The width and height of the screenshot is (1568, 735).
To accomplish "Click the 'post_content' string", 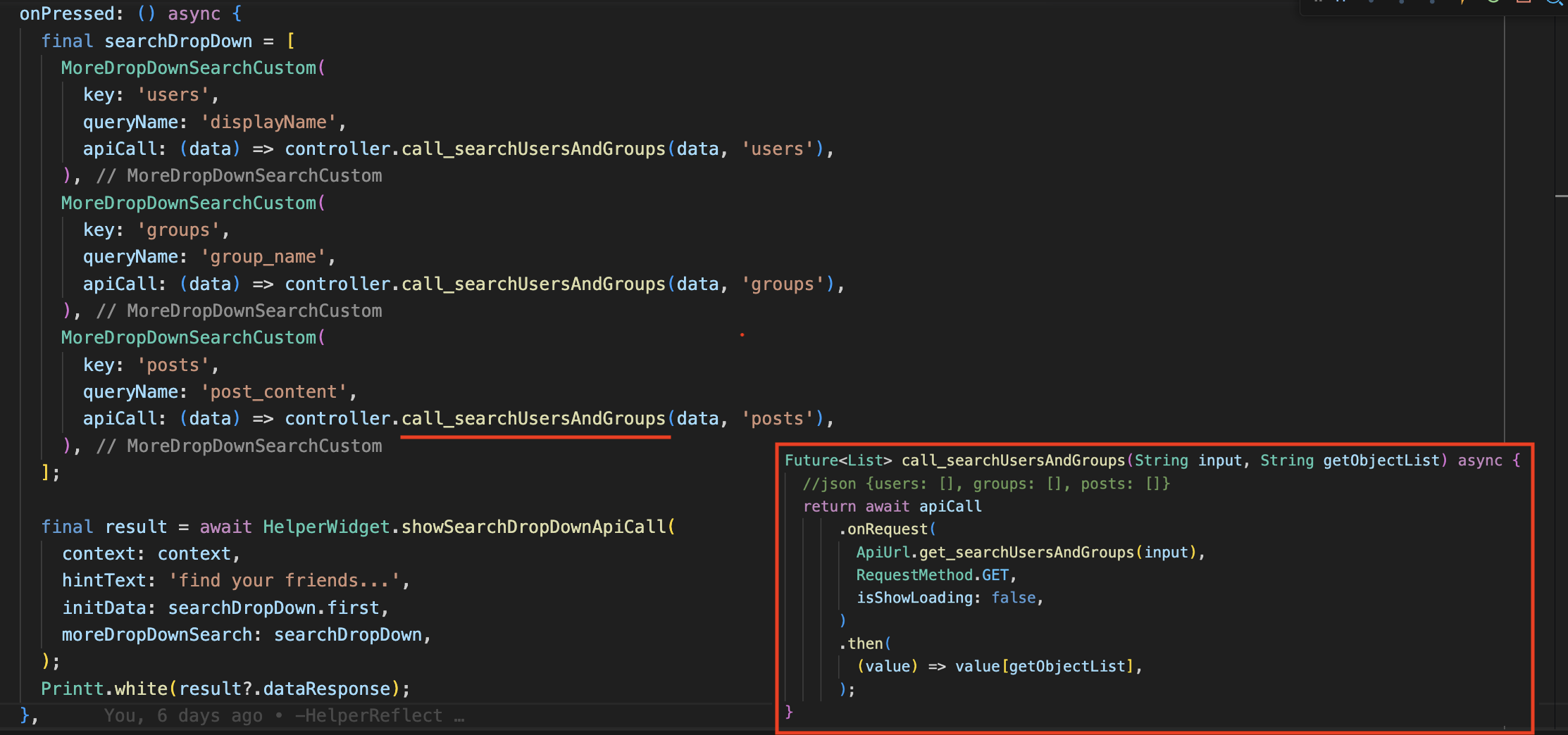I will click(x=274, y=391).
